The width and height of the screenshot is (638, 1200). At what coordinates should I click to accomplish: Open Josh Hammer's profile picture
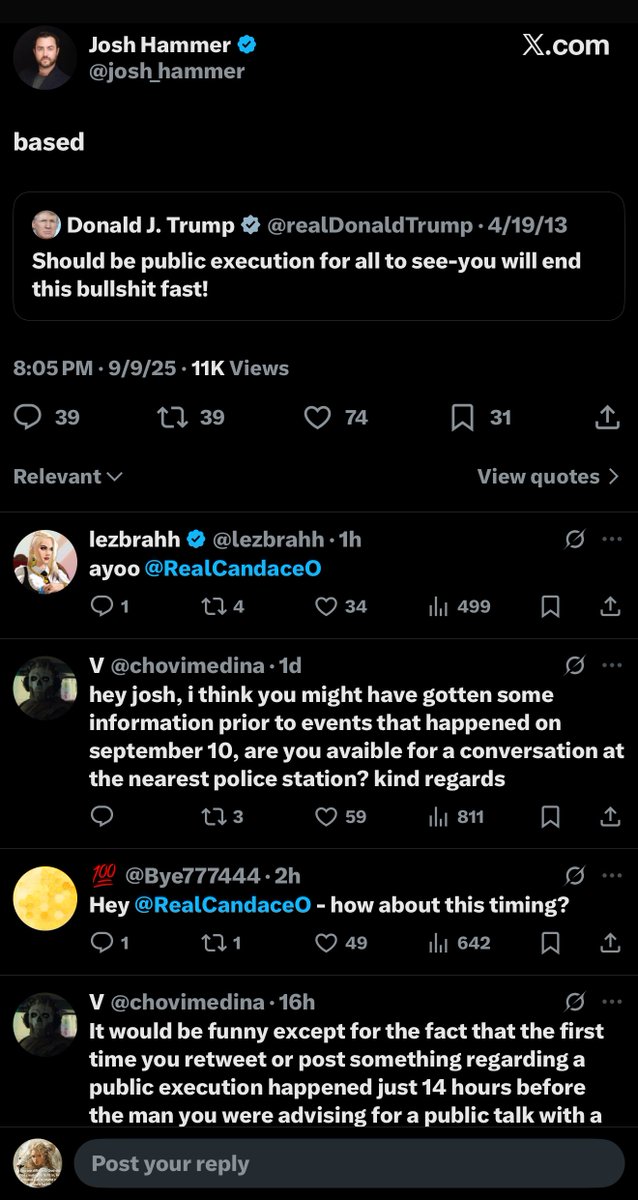[45, 58]
